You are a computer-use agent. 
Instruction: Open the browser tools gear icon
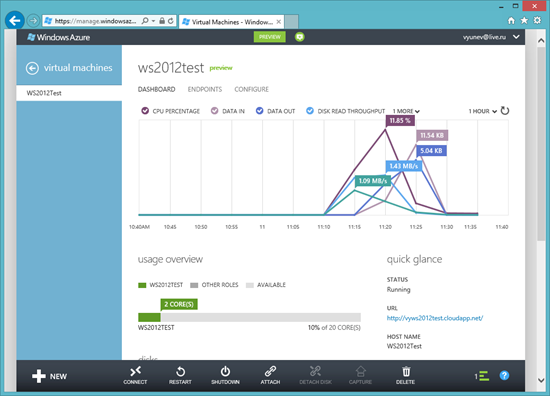pos(537,20)
